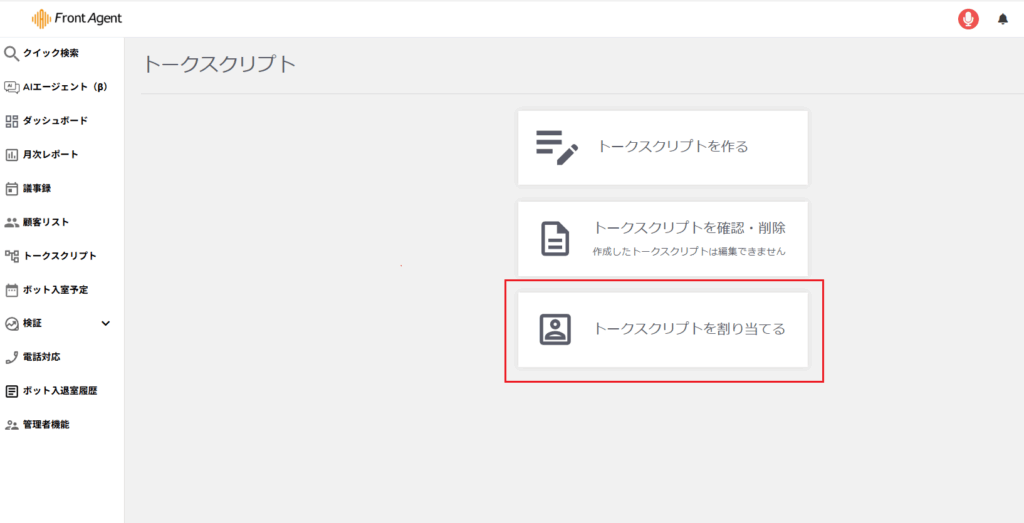Click the red microphone icon
Viewport: 1024px width, 523px height.
pos(967,19)
